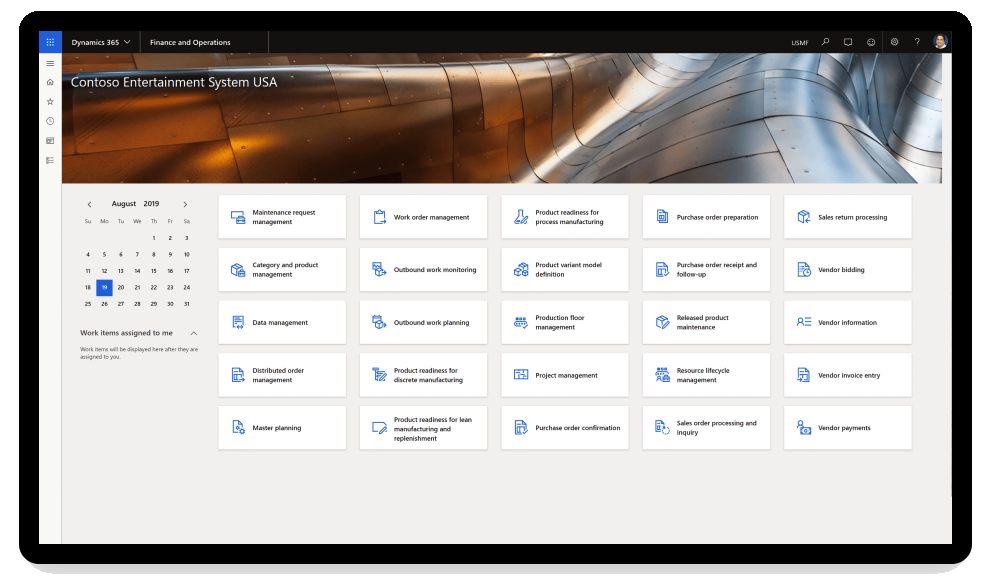This screenshot has width=995, height=582.
Task: Open the app launcher waffle icon
Action: pyautogui.click(x=50, y=42)
